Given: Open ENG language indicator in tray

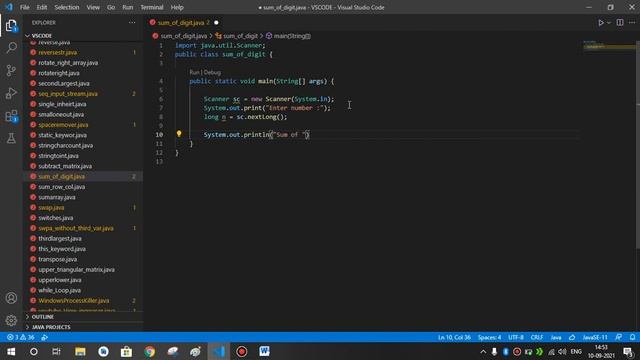Looking at the screenshot, I should coord(576,351).
